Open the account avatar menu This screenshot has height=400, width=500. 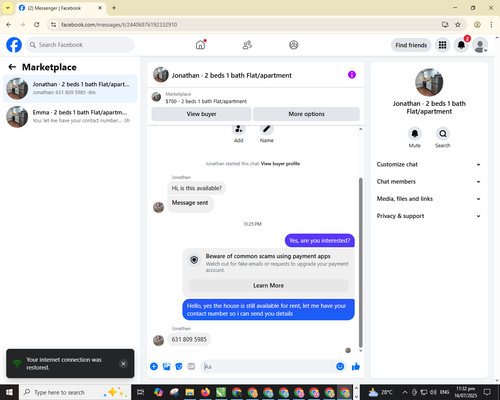[480, 45]
